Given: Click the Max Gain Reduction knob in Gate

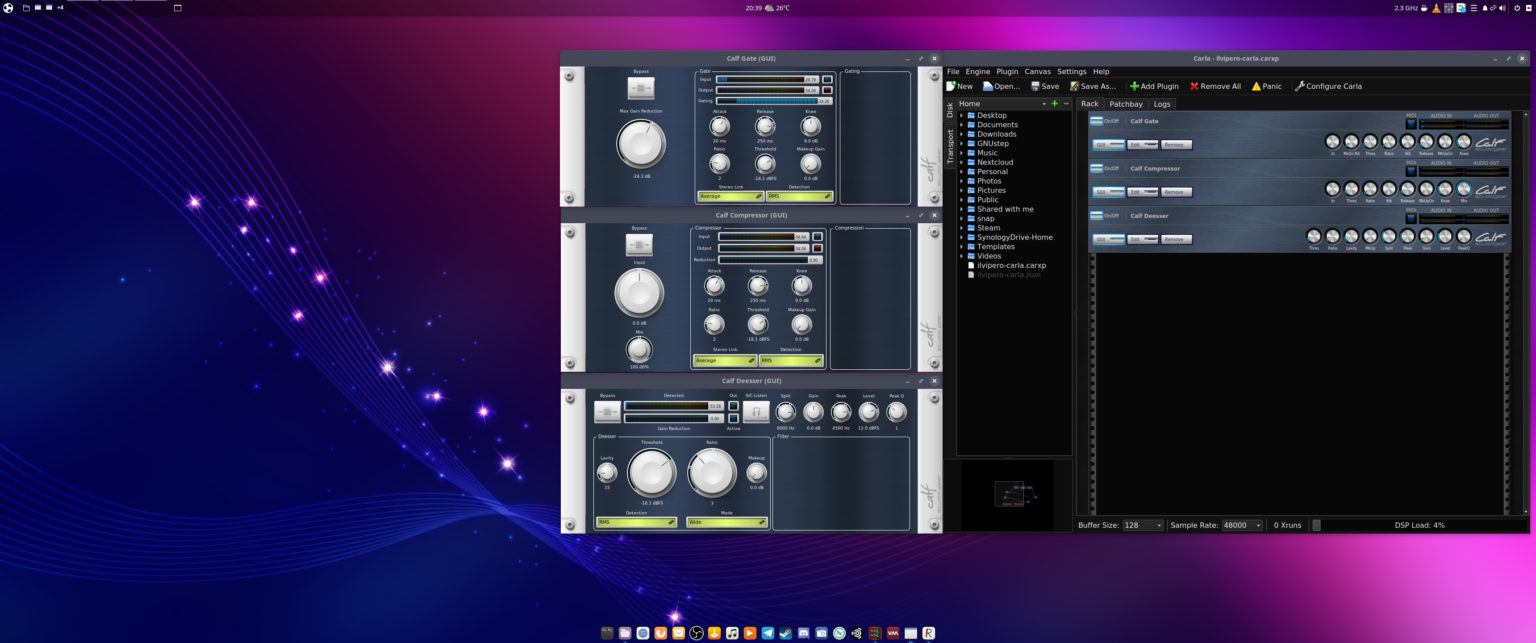Looking at the screenshot, I should tap(641, 144).
